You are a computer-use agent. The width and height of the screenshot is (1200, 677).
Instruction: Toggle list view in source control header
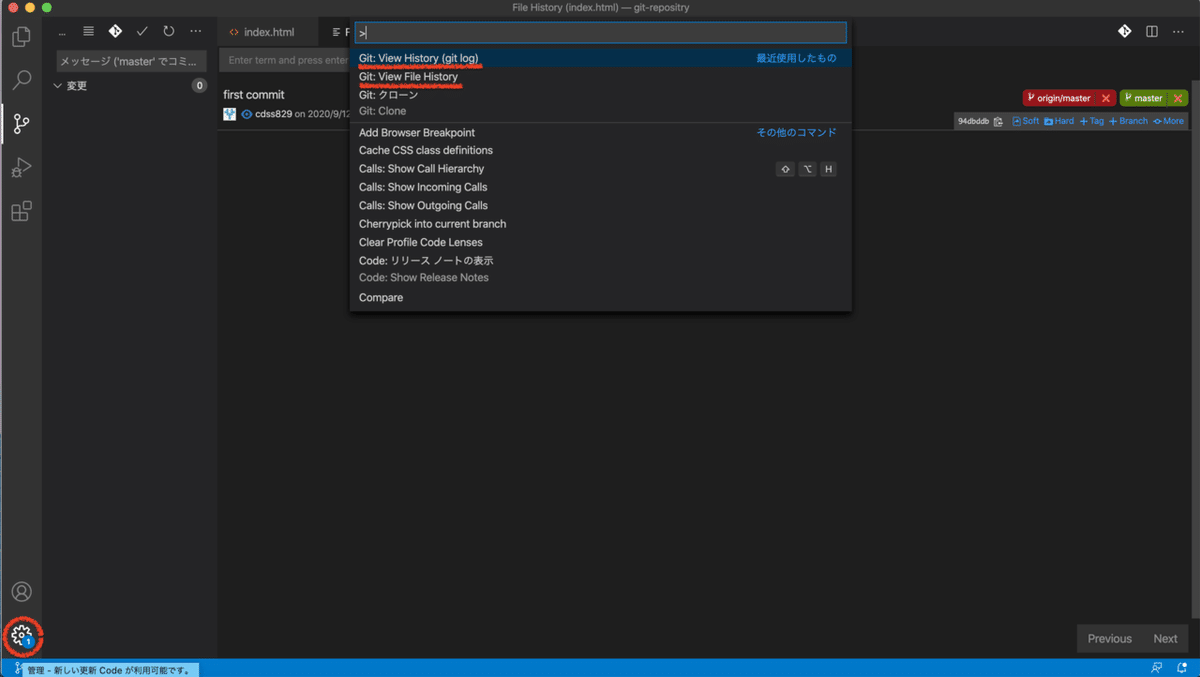pyautogui.click(x=88, y=31)
